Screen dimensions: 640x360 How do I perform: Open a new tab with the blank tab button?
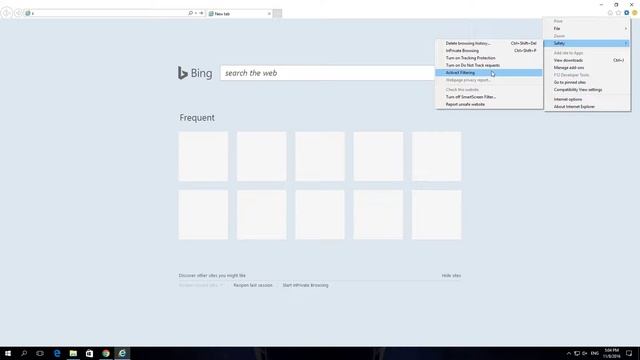click(x=277, y=13)
